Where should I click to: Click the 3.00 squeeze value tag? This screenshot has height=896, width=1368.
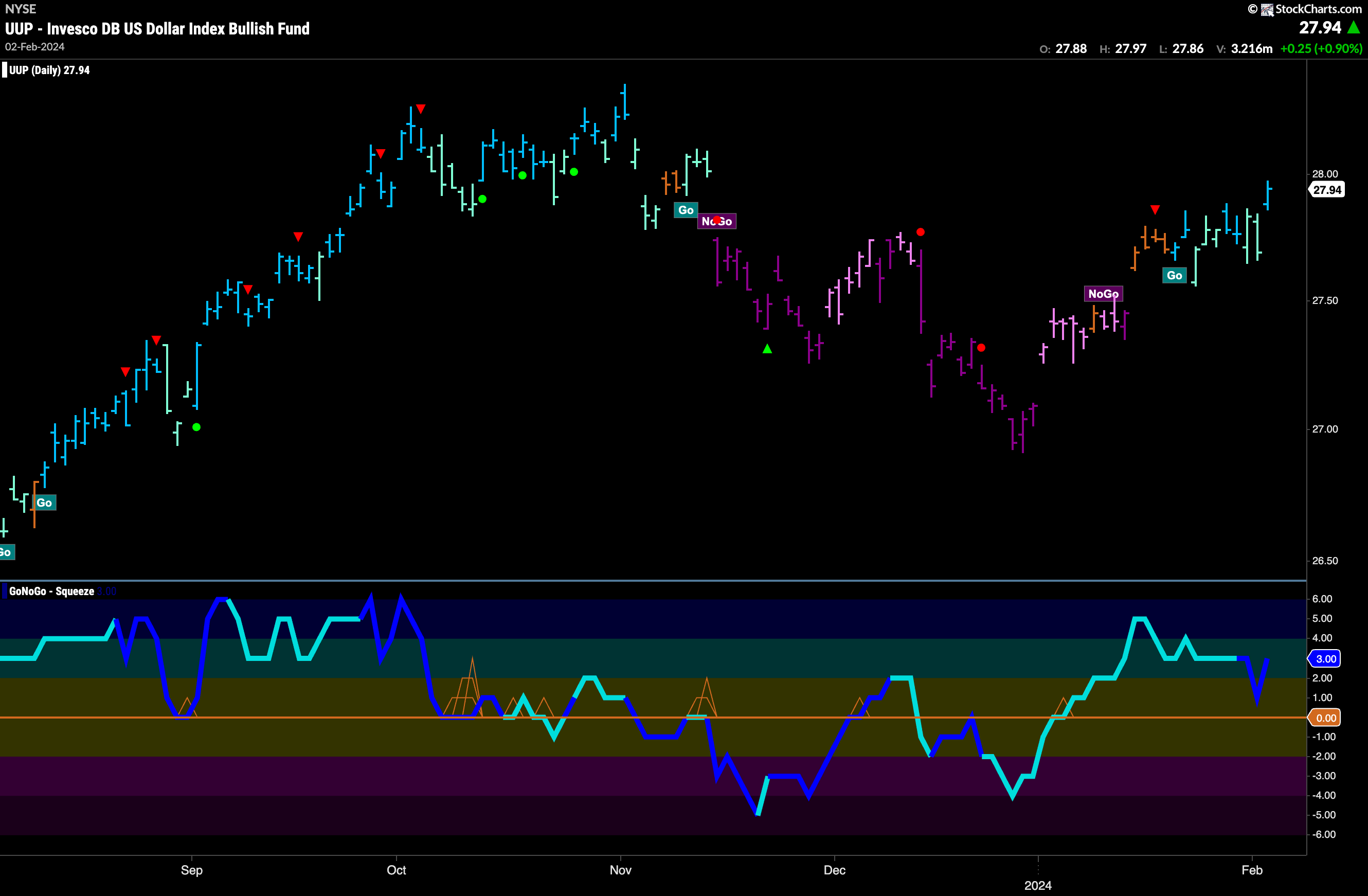1325,659
